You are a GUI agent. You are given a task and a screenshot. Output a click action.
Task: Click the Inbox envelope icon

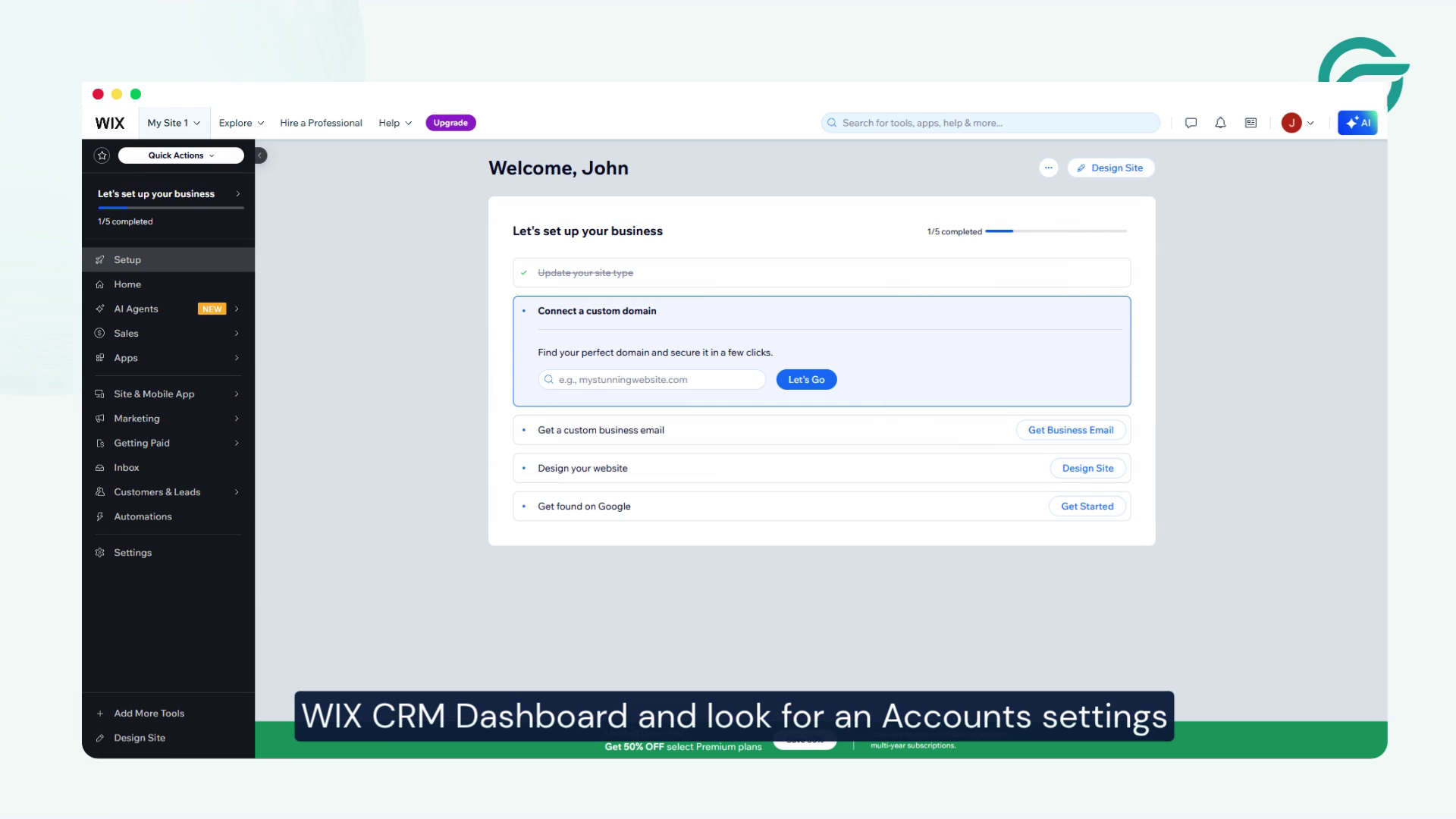(x=99, y=468)
